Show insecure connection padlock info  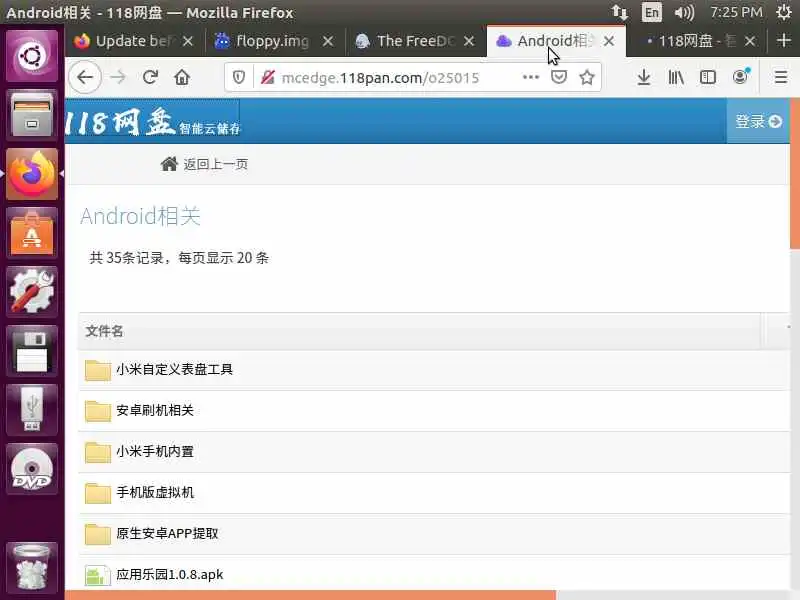[267, 78]
